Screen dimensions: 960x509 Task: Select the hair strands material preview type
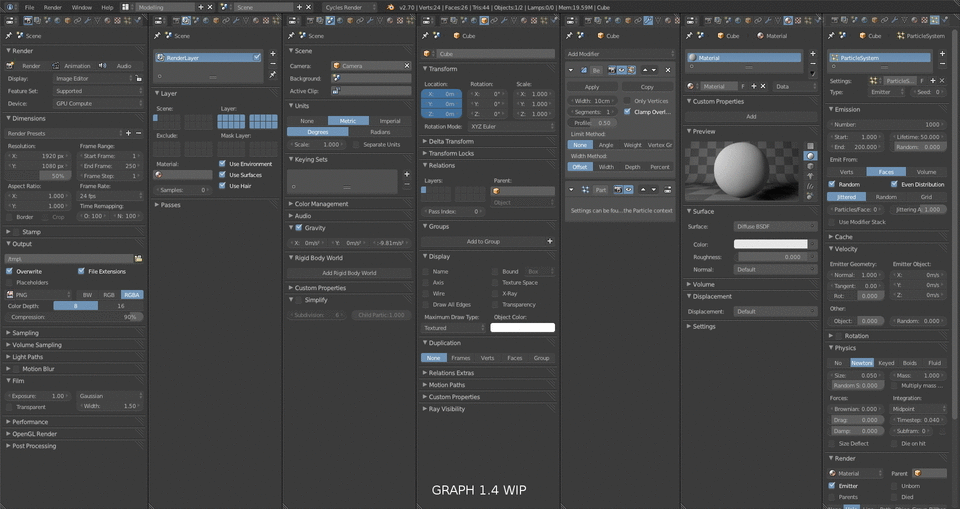(x=811, y=186)
